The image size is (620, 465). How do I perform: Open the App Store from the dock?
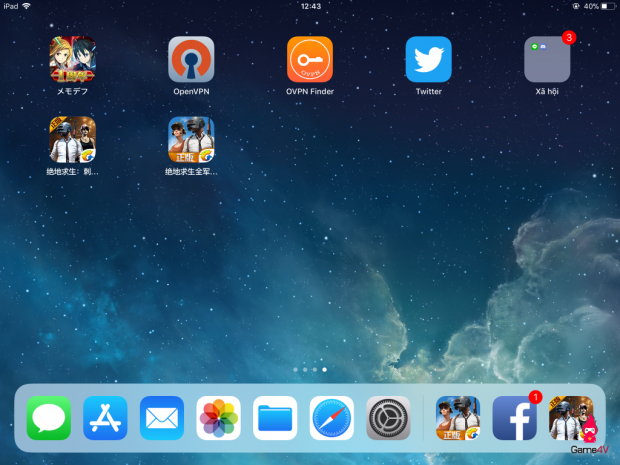(106, 418)
